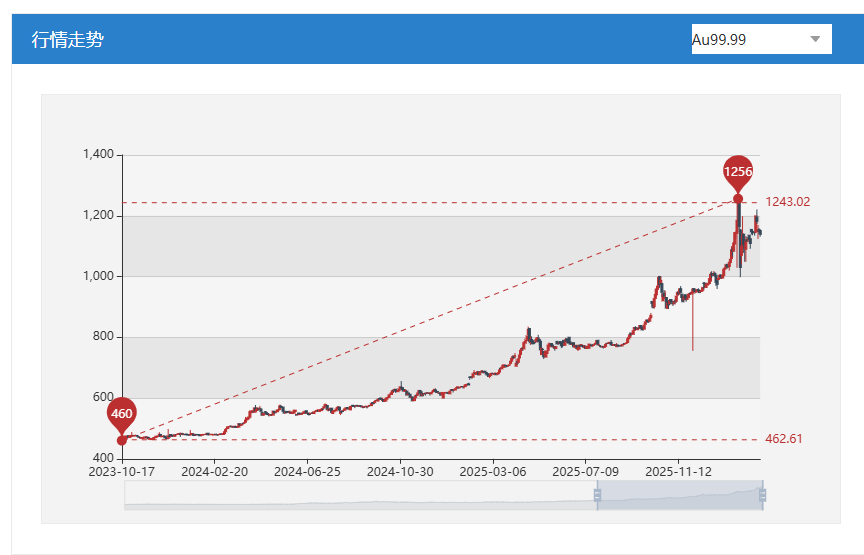Click the 2025-03-06 date axis label
Screen dimensions: 864x555
click(x=493, y=469)
